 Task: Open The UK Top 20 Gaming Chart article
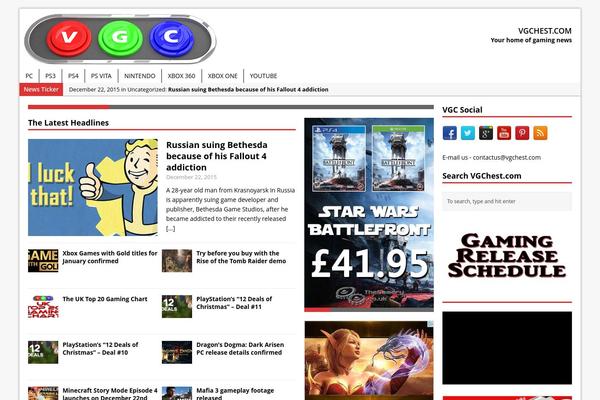point(105,299)
